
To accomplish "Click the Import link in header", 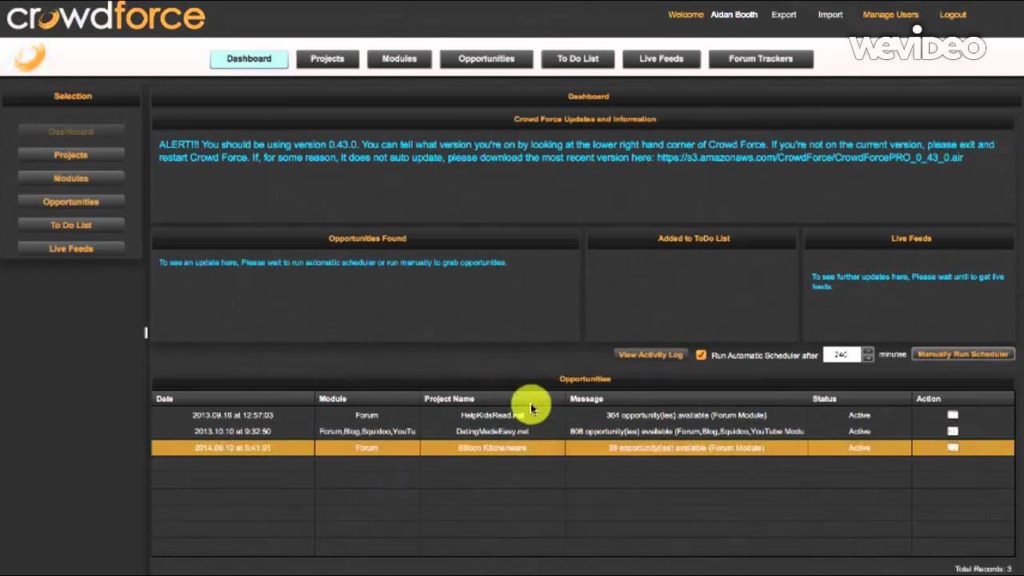I will coord(830,14).
